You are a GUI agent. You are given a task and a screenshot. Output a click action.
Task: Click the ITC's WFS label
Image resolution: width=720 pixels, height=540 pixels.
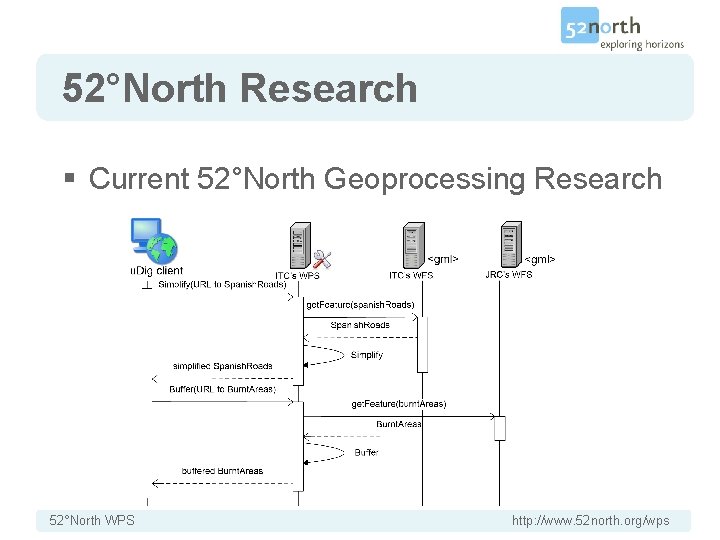[411, 275]
